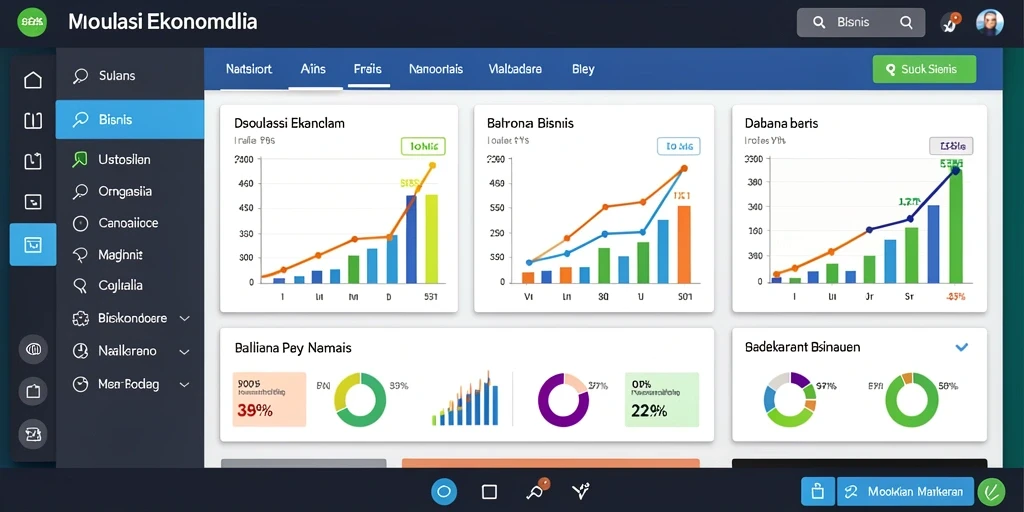This screenshot has width=1024, height=512.
Task: Click the rocket notification icon in header
Action: pyautogui.click(x=950, y=23)
